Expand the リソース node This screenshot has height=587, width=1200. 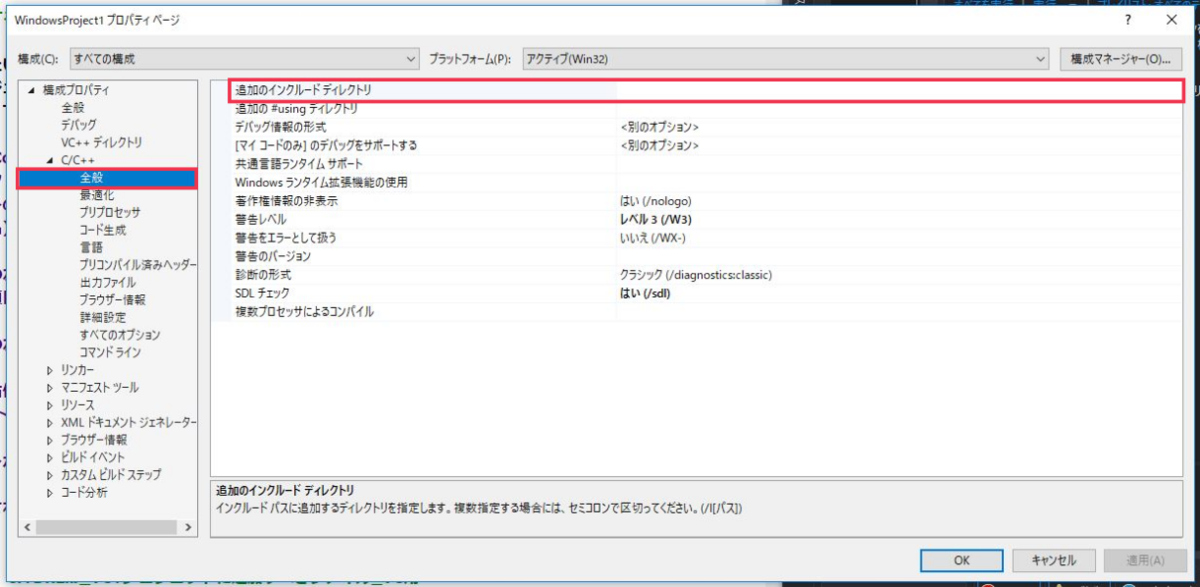point(50,405)
